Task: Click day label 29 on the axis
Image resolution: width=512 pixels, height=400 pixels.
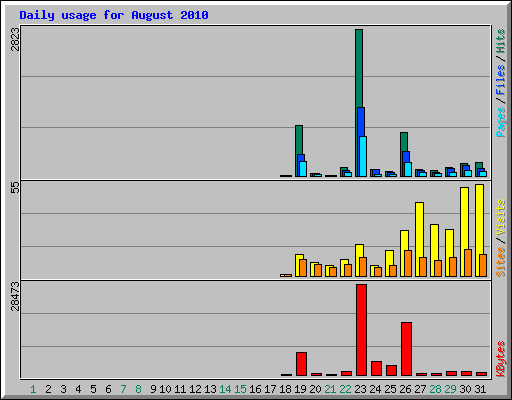Action: [450, 389]
